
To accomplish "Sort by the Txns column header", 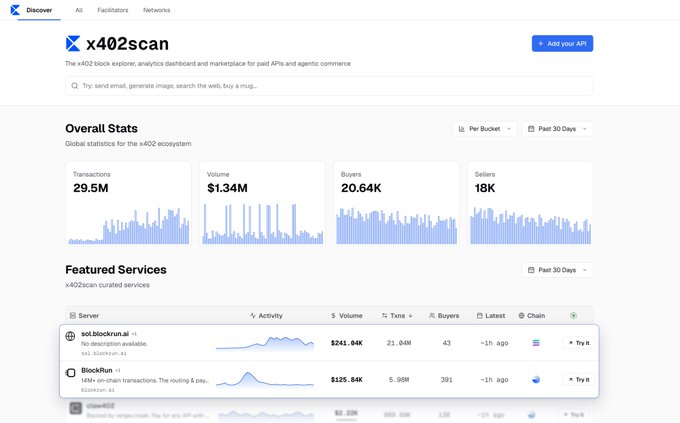I will pos(397,315).
